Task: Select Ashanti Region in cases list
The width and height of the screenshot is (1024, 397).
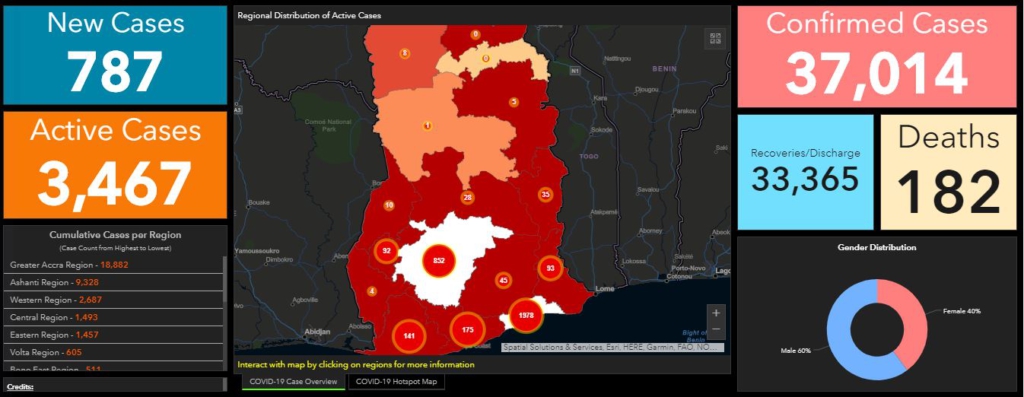Action: point(114,283)
